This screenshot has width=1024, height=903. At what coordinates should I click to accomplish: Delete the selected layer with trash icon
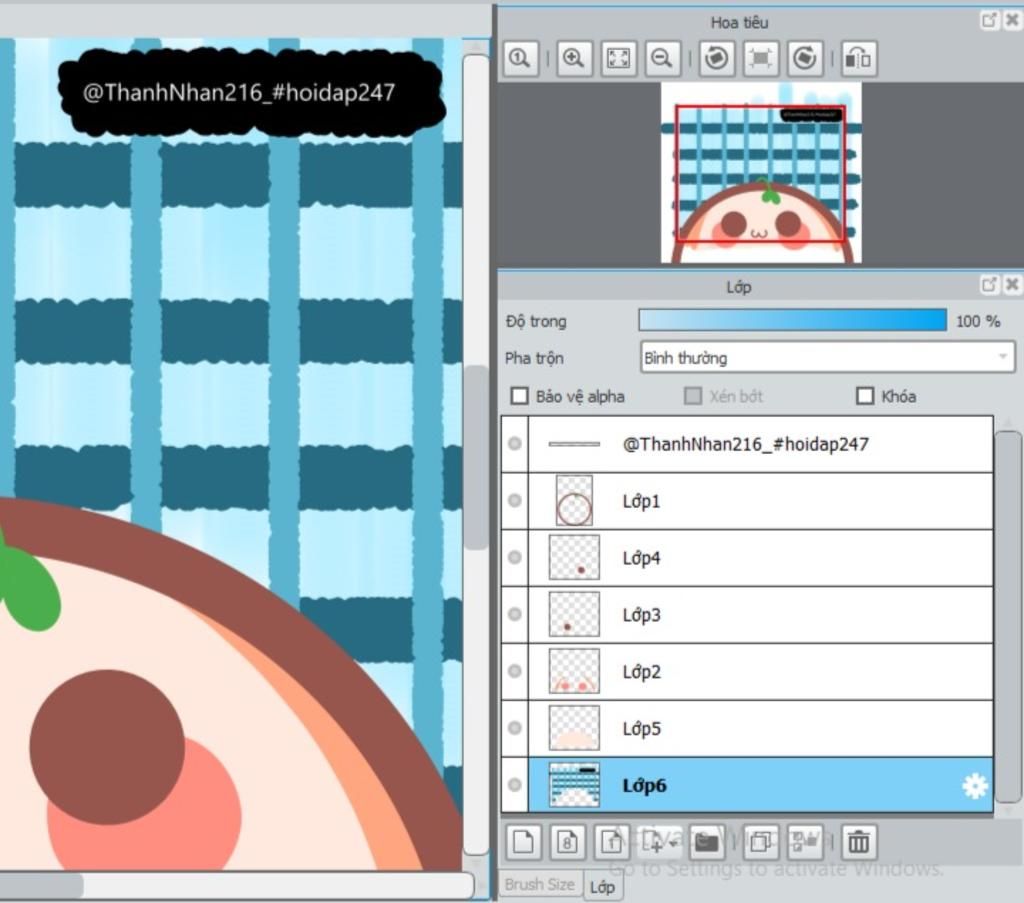(x=859, y=842)
